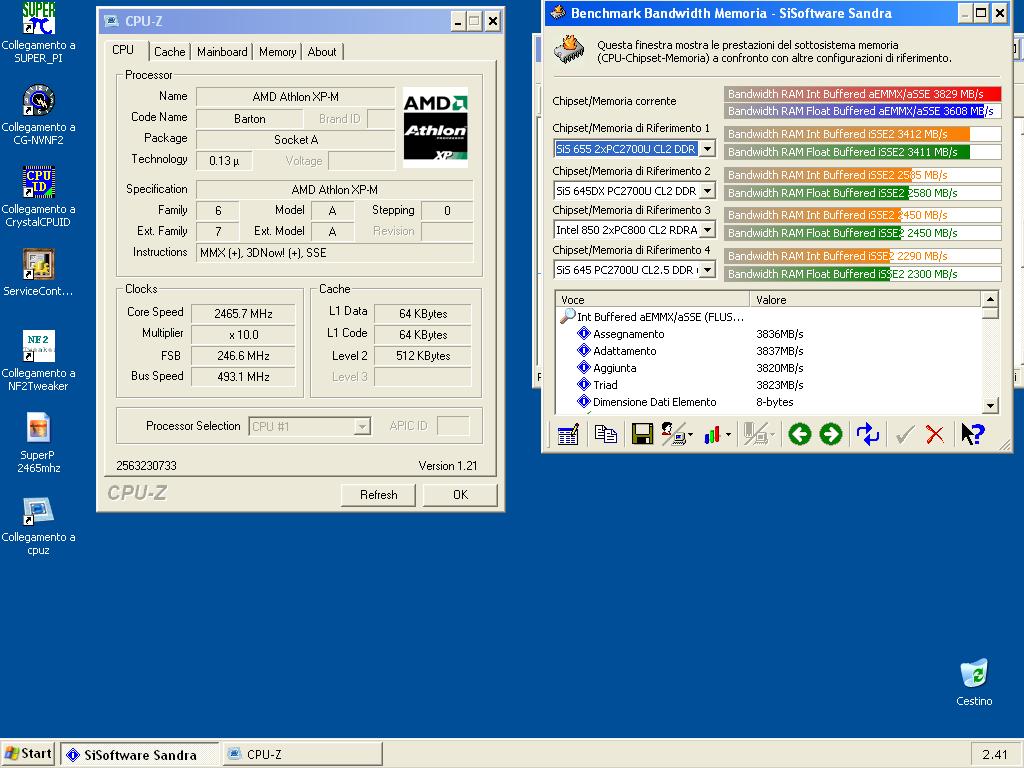Click the grey checkmark OK icon
1024x768 pixels.
click(904, 434)
